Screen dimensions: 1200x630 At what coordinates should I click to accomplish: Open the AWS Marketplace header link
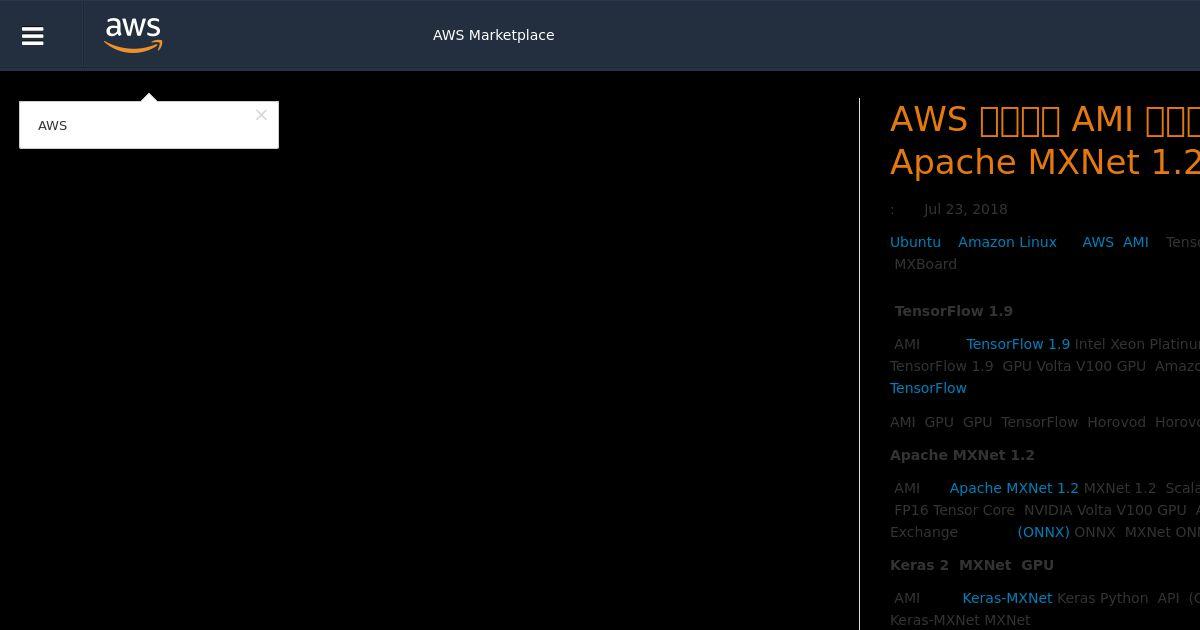click(x=493, y=35)
